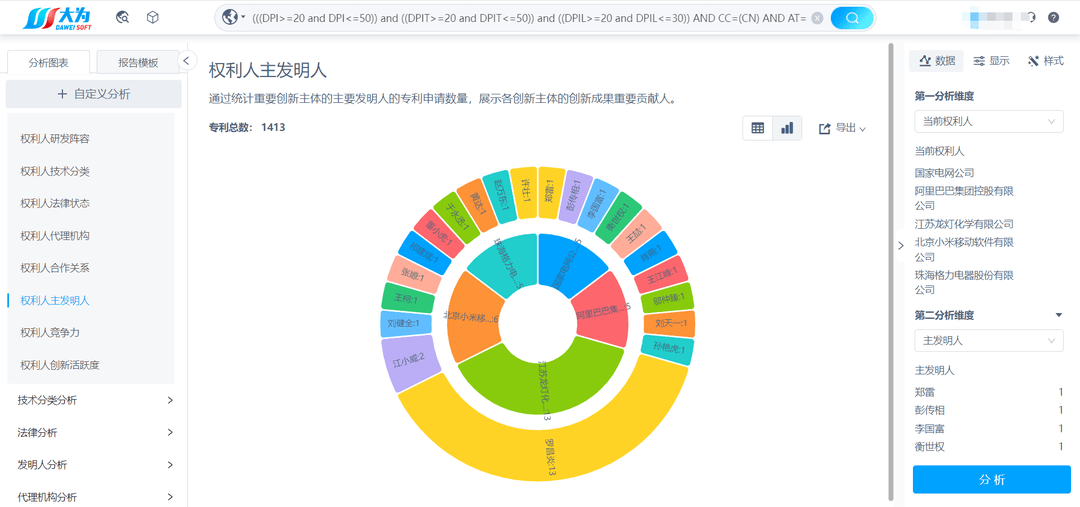Open the 导出 export menu

coord(842,128)
